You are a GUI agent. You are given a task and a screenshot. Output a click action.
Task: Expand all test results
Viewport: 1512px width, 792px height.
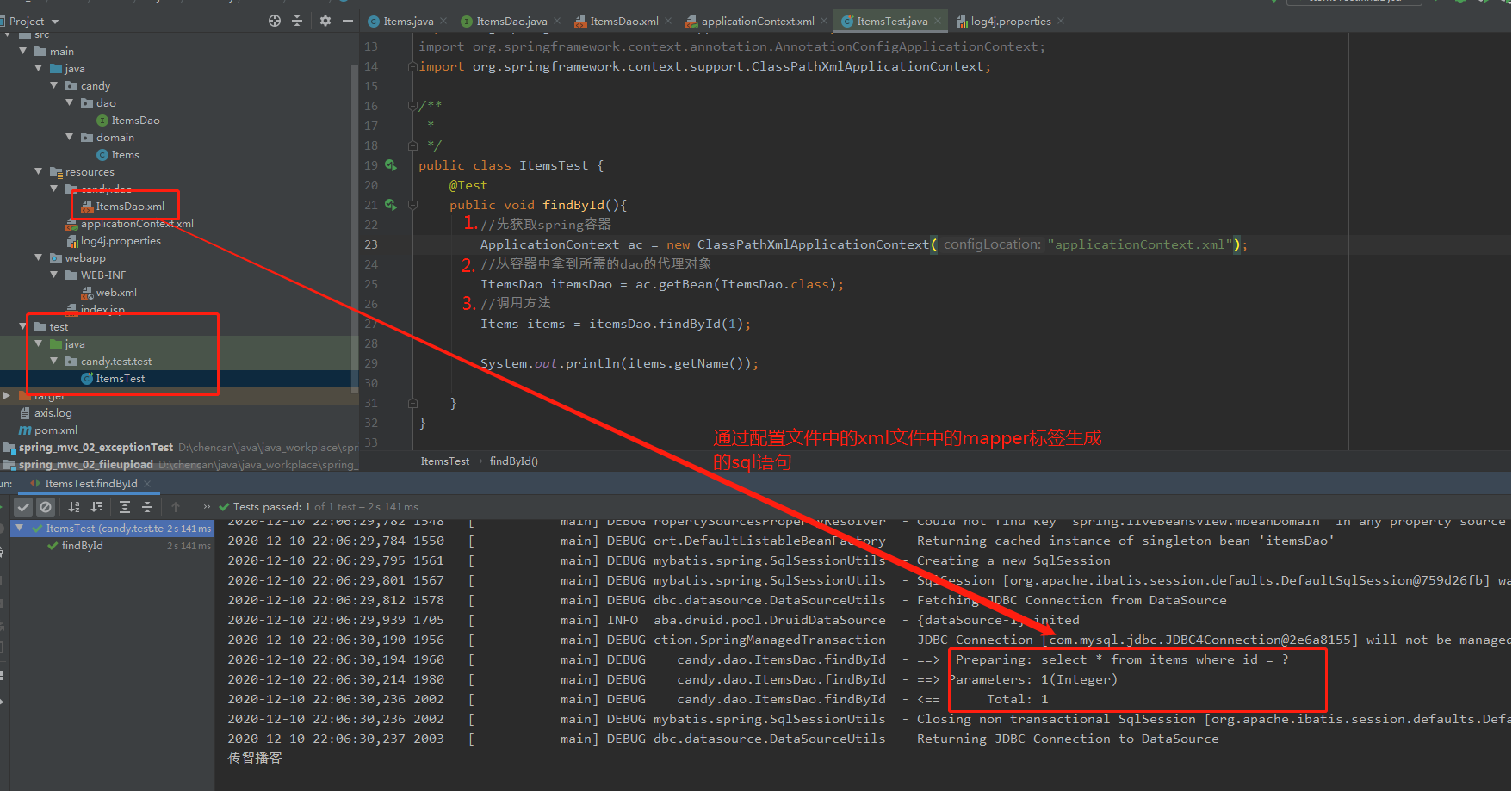click(x=125, y=507)
